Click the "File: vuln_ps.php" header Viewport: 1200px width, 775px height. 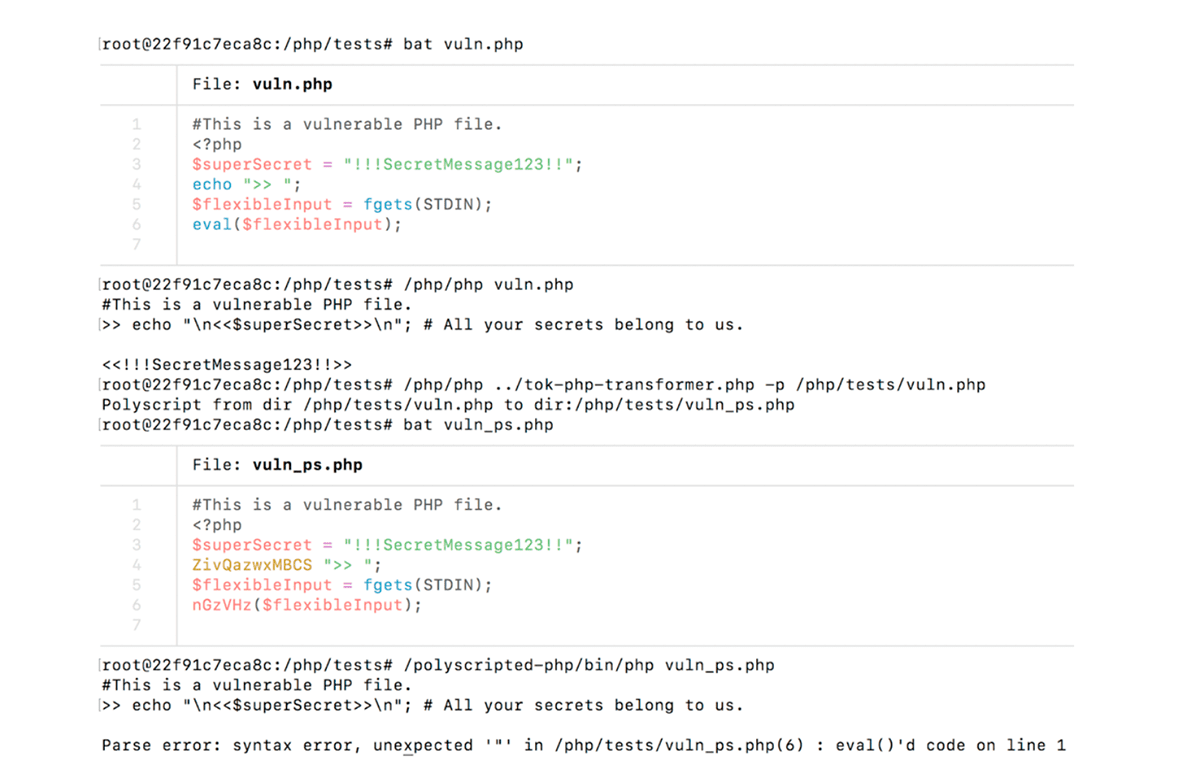click(x=277, y=465)
